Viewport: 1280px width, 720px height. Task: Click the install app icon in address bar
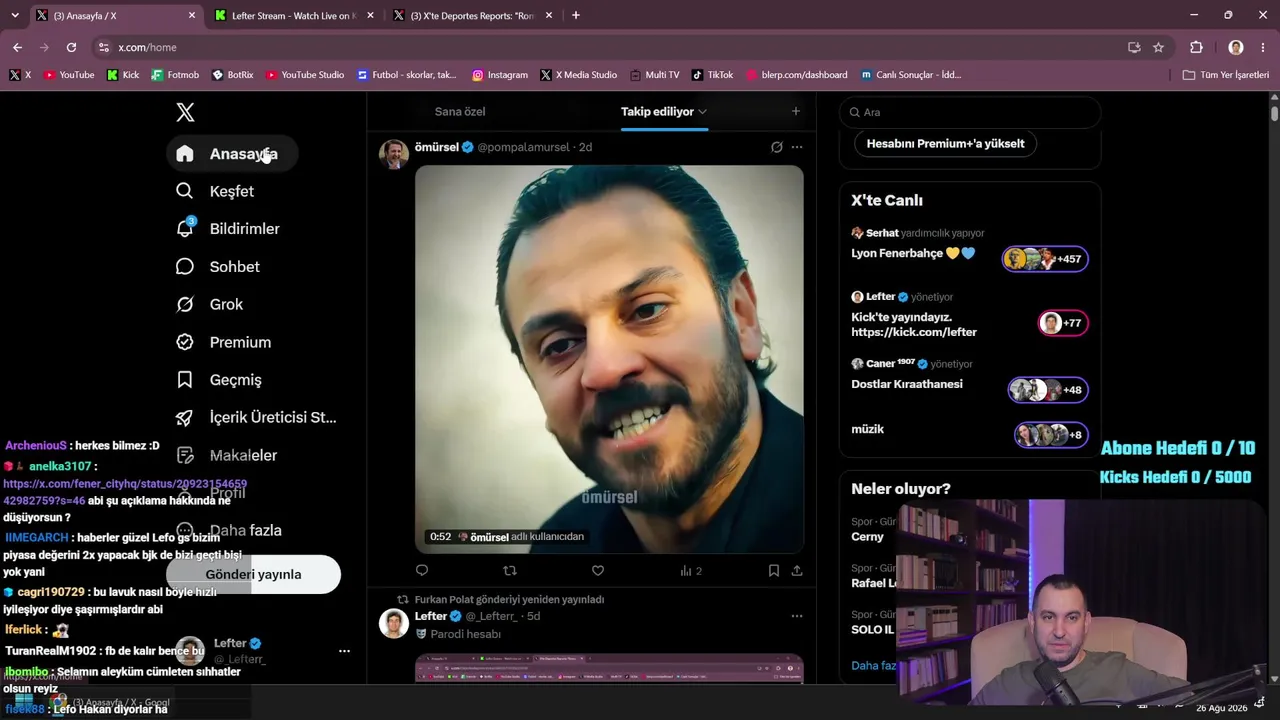pyautogui.click(x=1134, y=47)
